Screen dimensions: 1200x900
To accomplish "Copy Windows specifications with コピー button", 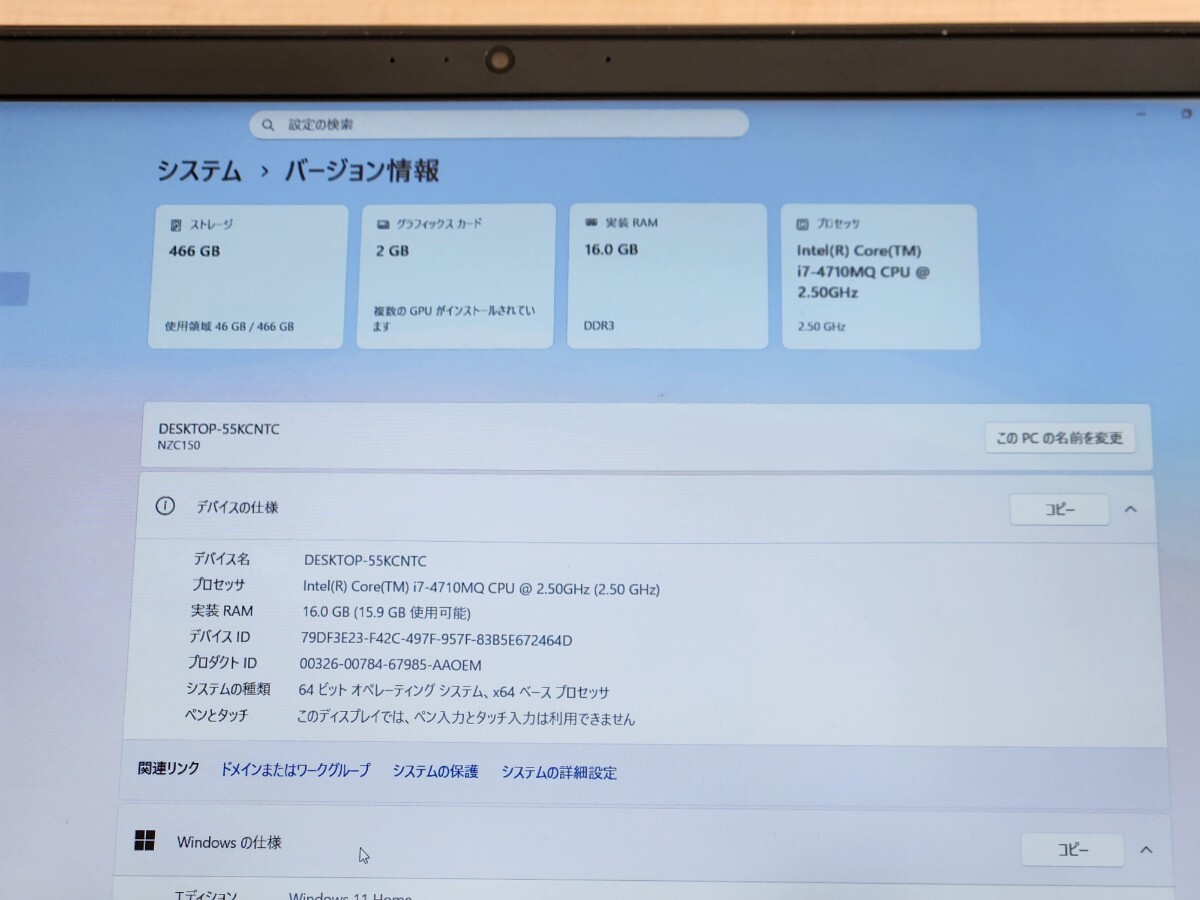I will click(1072, 849).
